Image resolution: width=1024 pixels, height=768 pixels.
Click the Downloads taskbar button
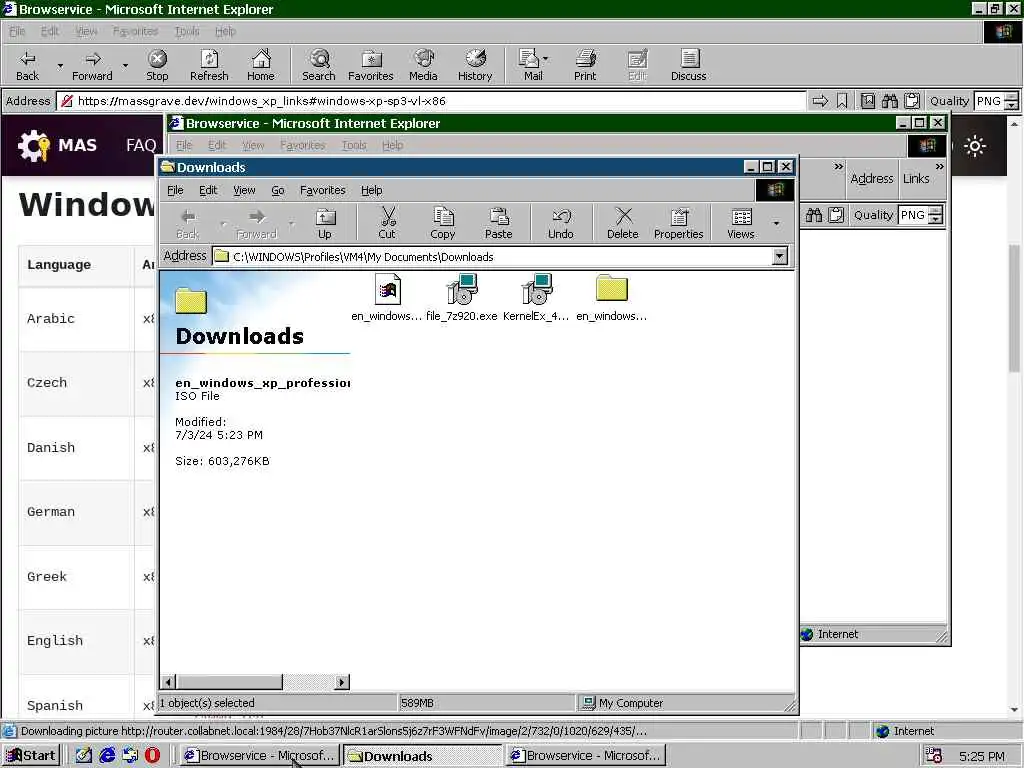[423, 756]
